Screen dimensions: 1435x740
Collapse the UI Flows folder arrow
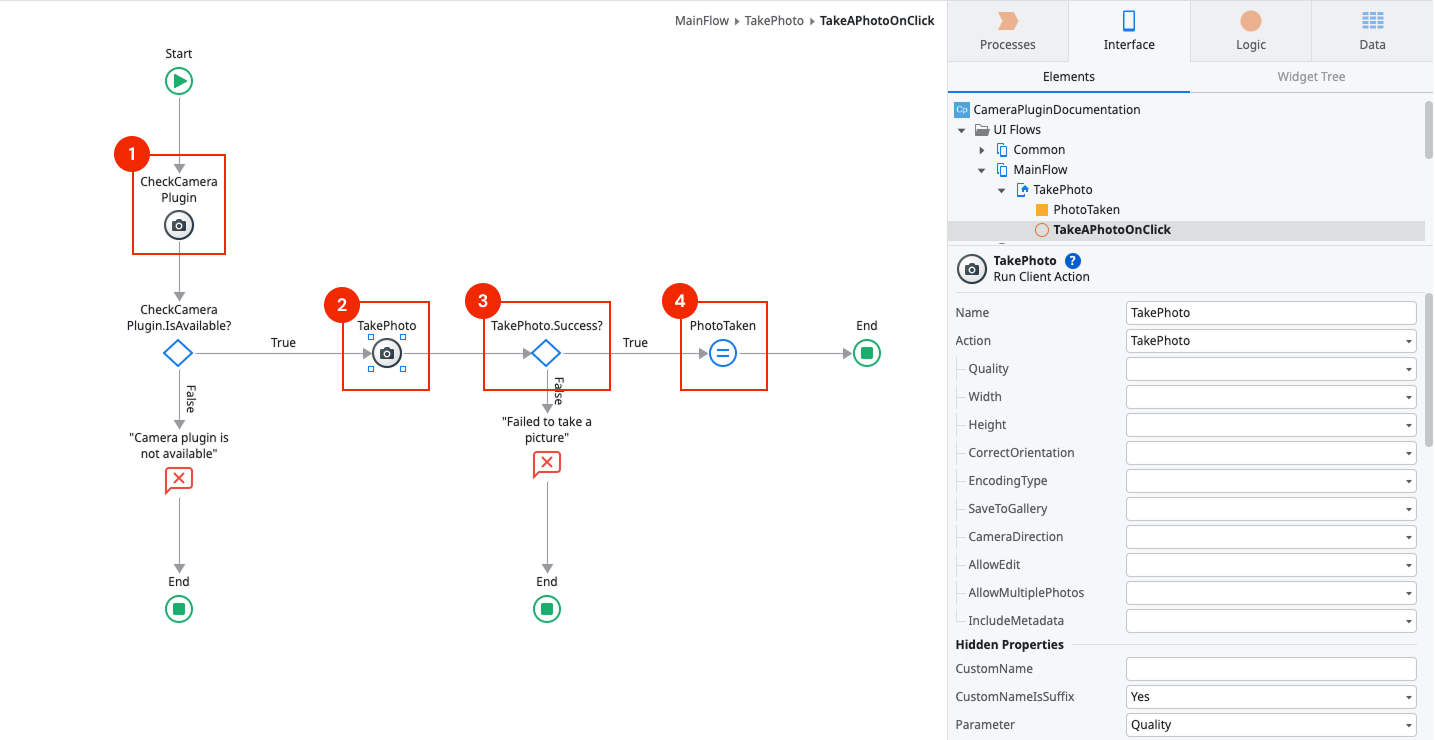962,130
